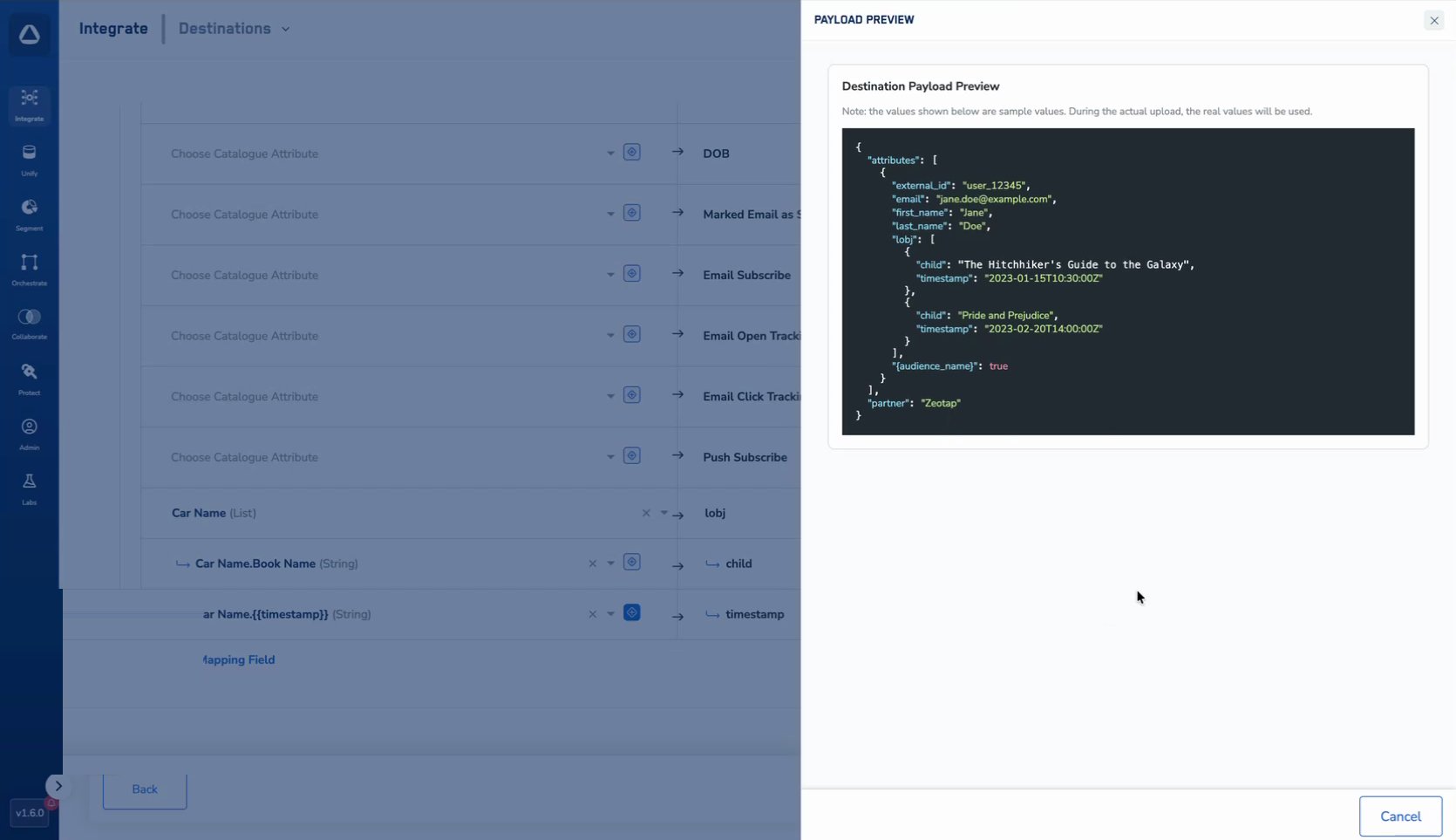Open catalogue attribute dropdown for DOB
The width and height of the screenshot is (1456, 840).
tap(610, 154)
